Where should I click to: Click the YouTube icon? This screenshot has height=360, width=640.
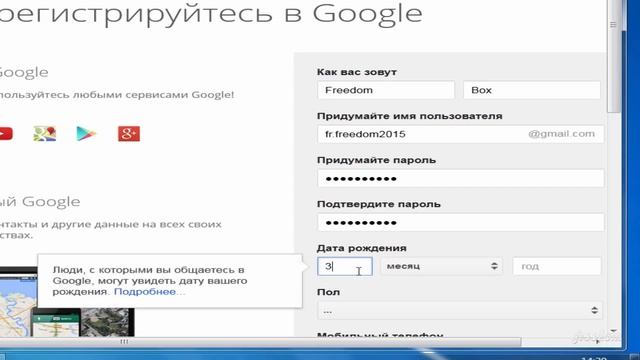click(x=6, y=134)
